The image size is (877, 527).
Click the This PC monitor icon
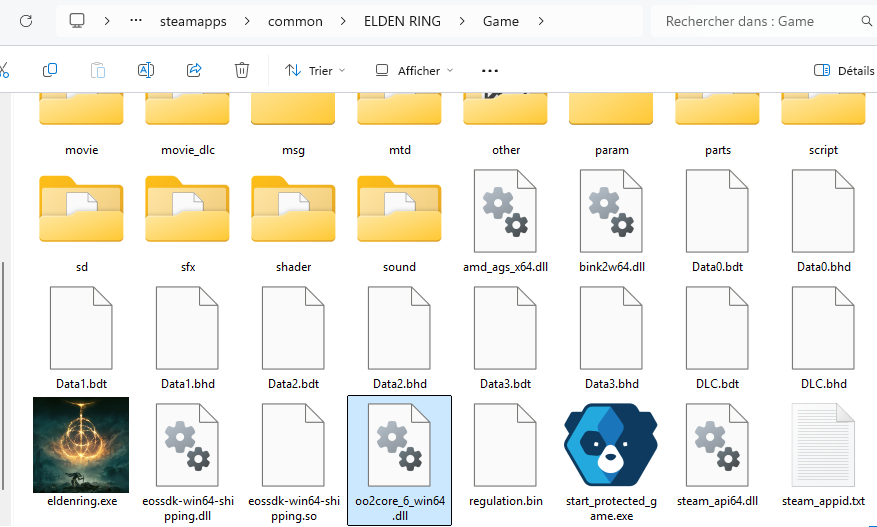click(x=77, y=21)
